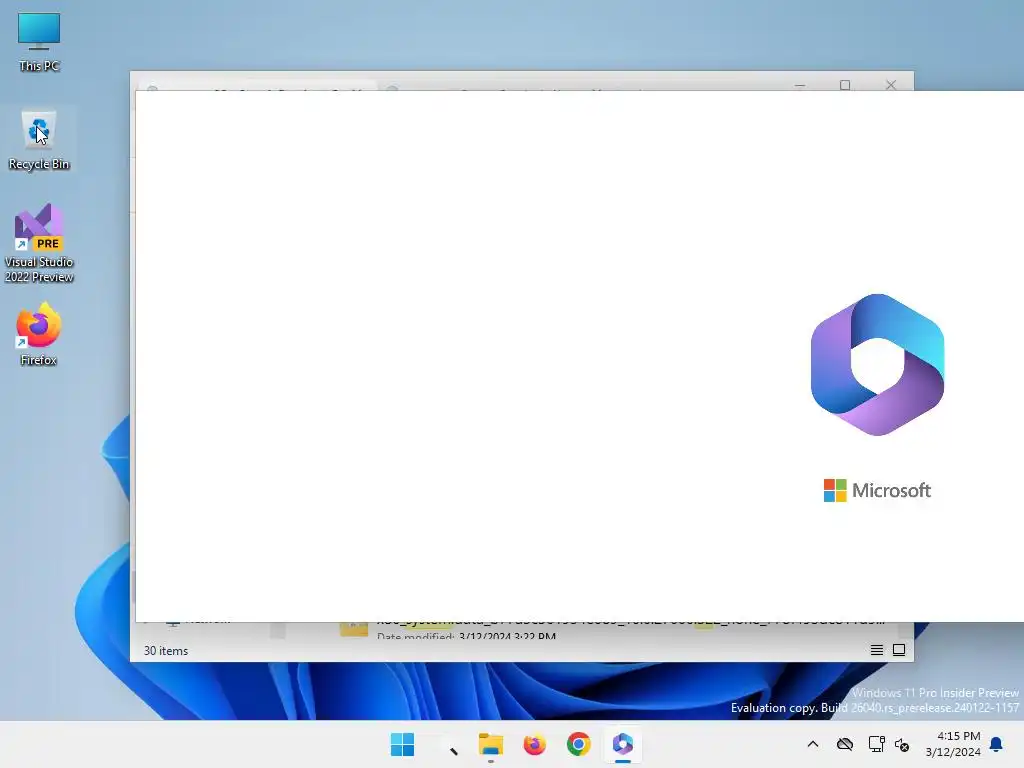Select the Firefox desktop shortcut
1024x768 pixels.
39,334
